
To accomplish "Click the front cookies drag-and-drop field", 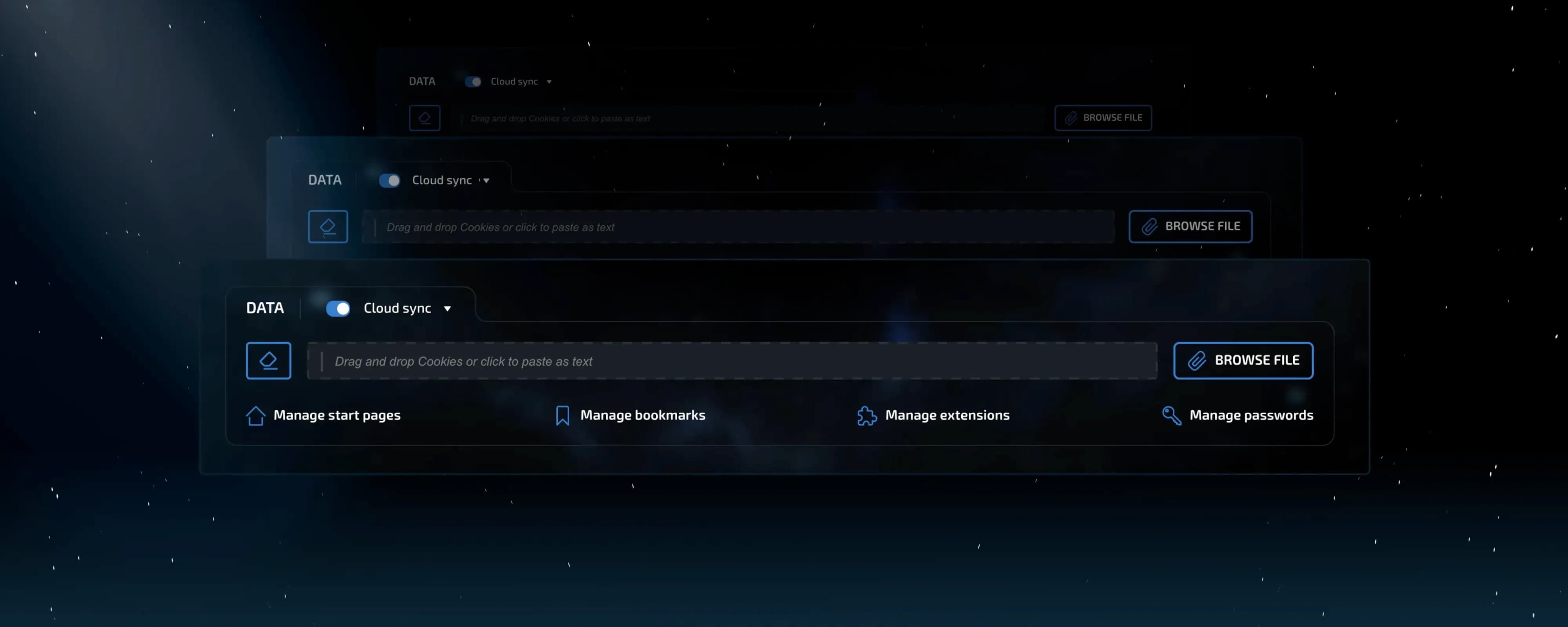I will click(x=732, y=361).
